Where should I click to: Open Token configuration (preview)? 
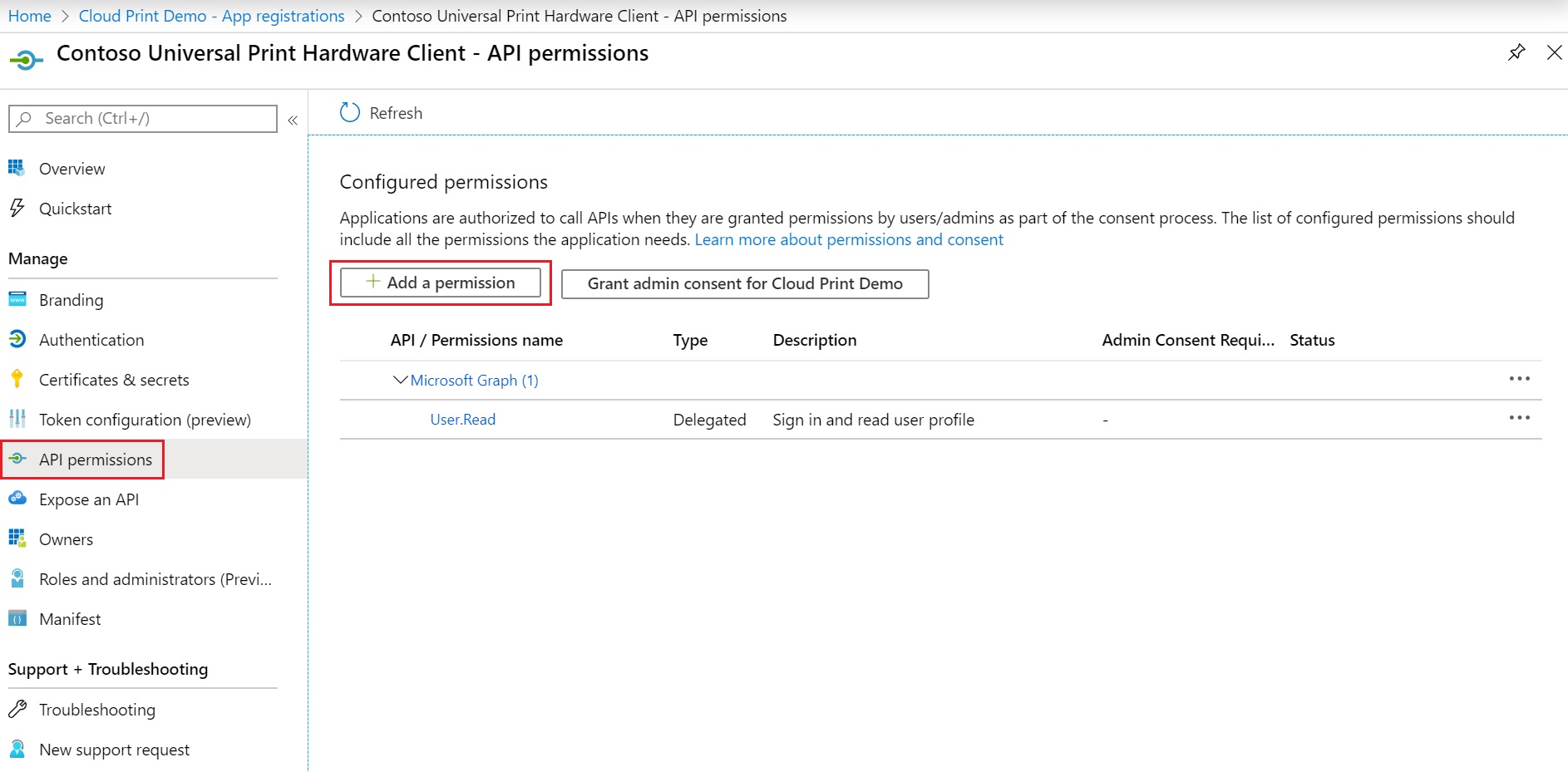[145, 420]
